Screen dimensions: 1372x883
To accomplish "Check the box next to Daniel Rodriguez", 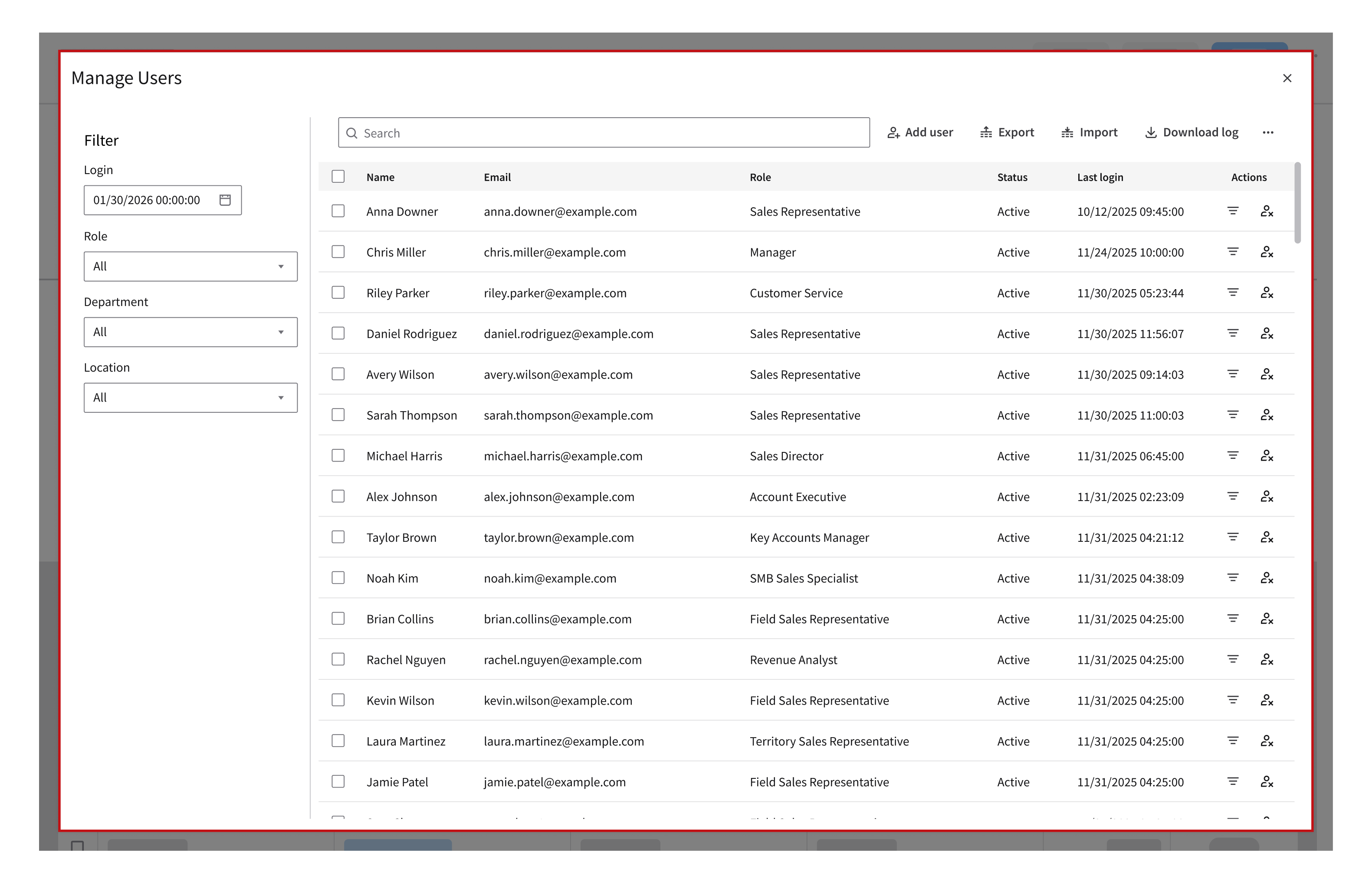I will point(338,334).
